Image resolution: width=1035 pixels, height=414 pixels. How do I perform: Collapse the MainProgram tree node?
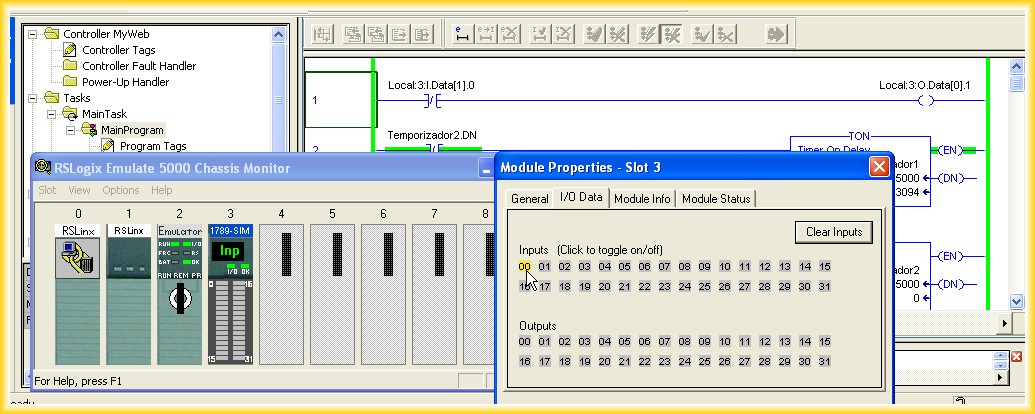click(71, 130)
